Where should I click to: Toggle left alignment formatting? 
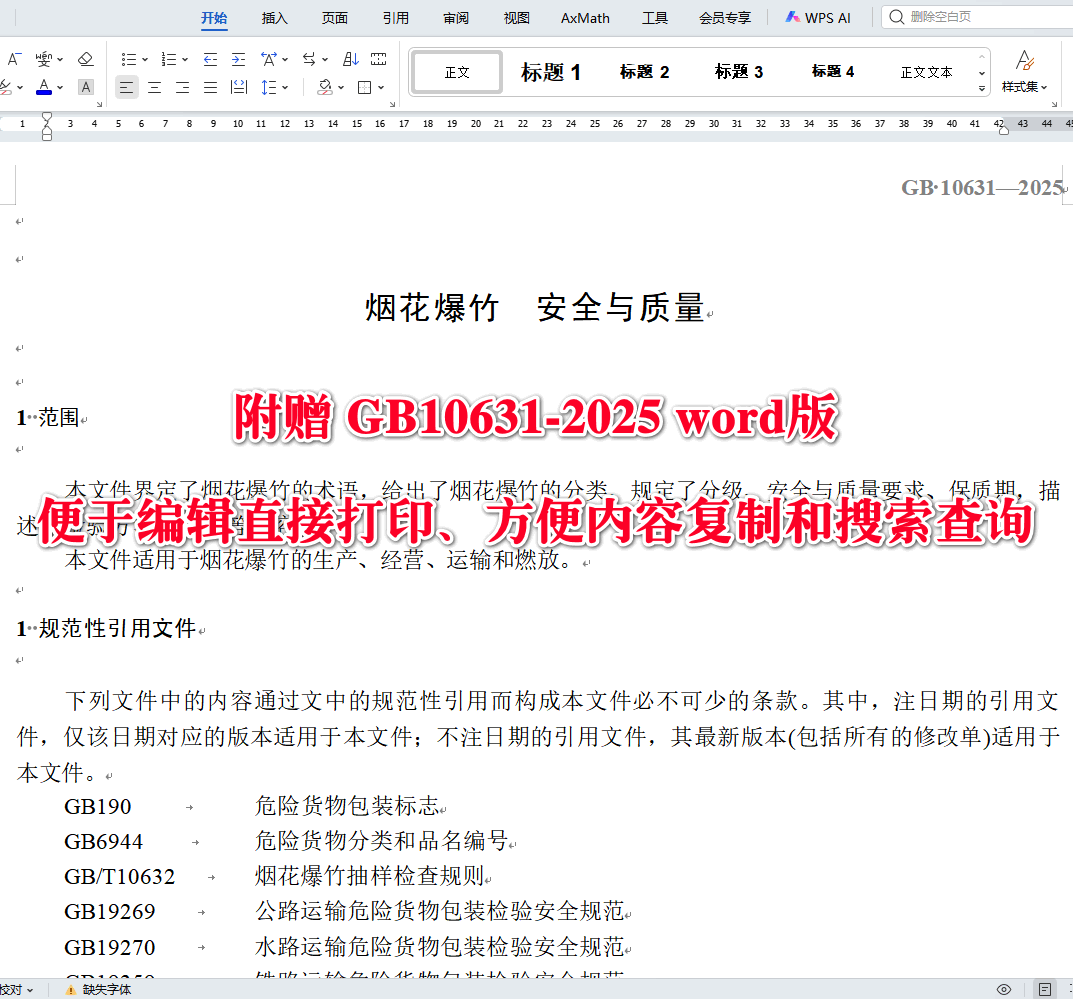point(125,87)
